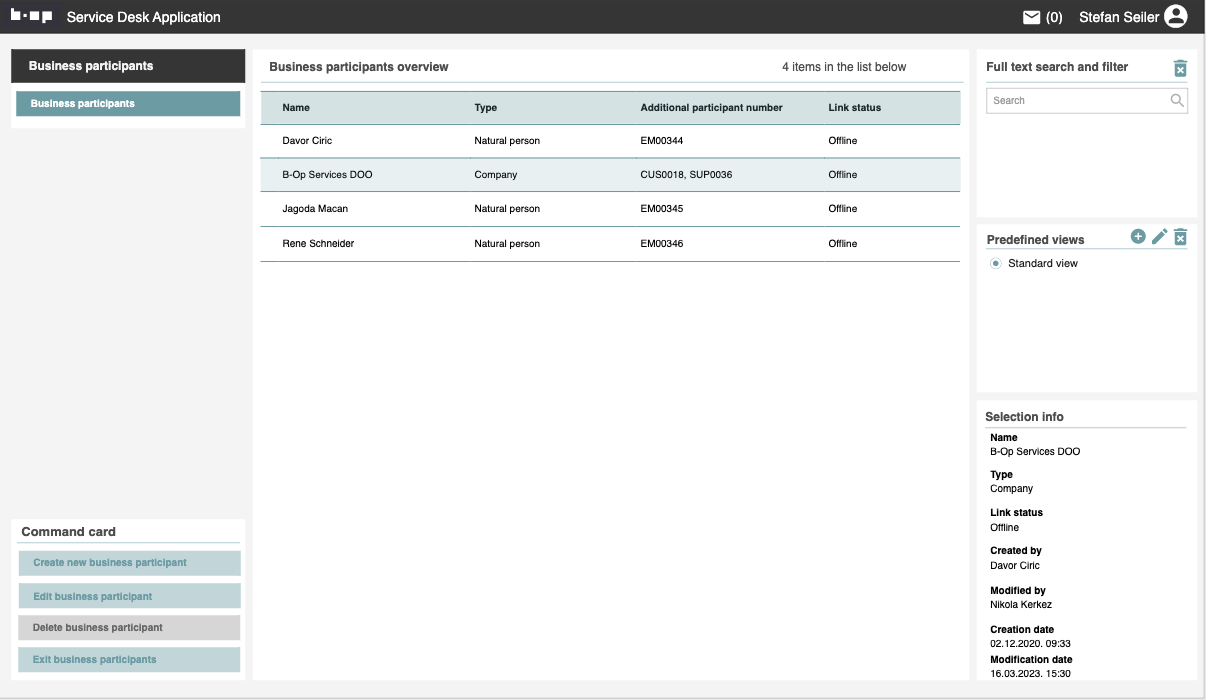Clear the full text search filter trash icon

tap(1180, 68)
